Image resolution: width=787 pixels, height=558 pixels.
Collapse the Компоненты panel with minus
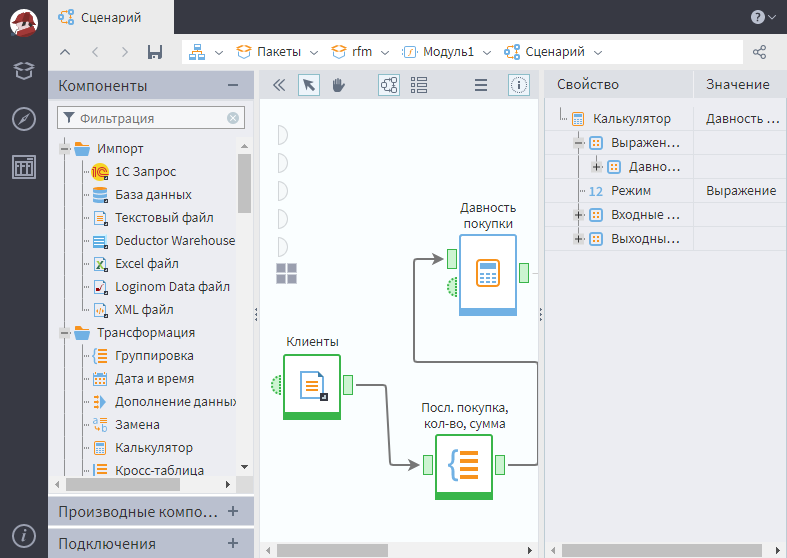(x=233, y=85)
